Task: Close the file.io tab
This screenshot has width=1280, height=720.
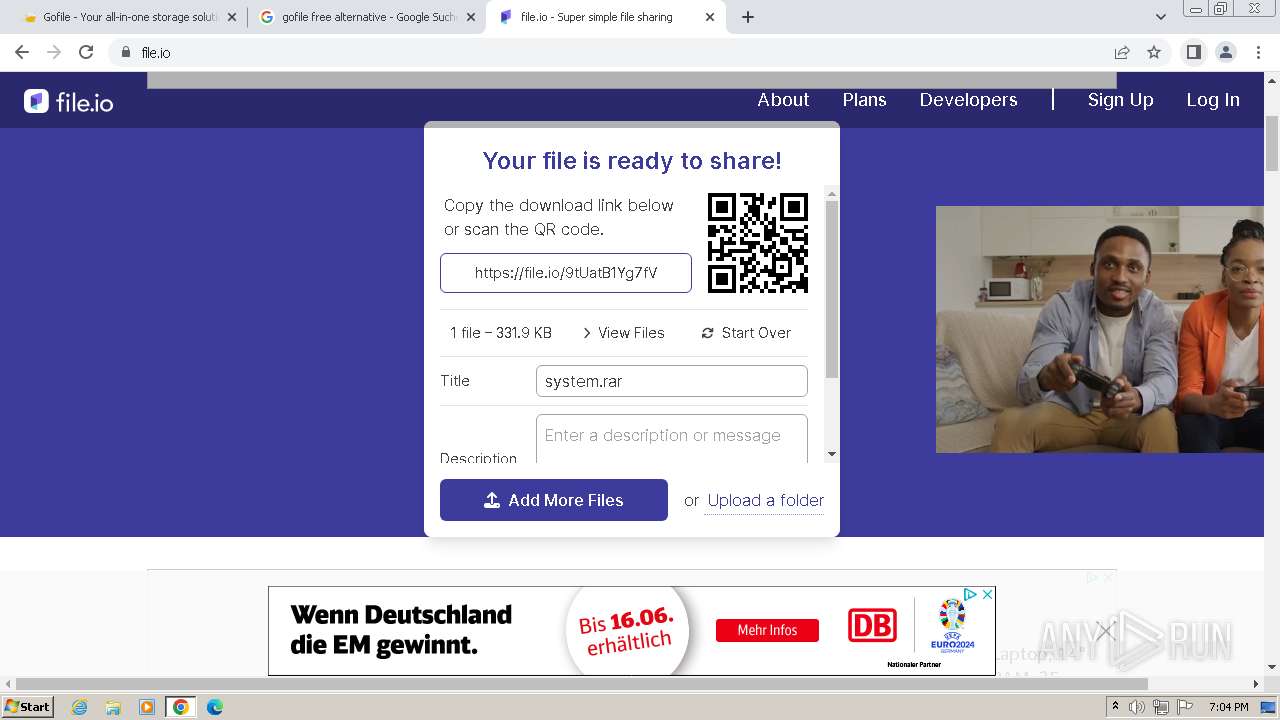Action: [710, 17]
